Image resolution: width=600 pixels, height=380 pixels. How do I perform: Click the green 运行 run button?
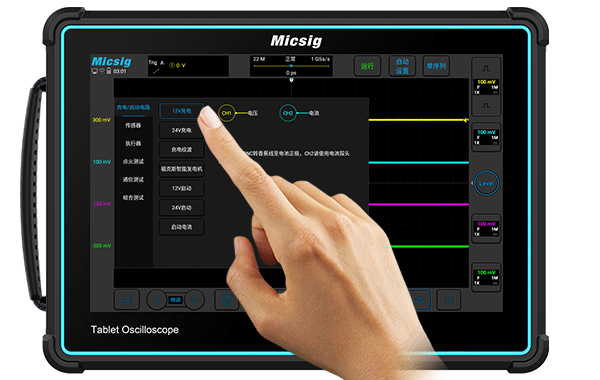[367, 66]
